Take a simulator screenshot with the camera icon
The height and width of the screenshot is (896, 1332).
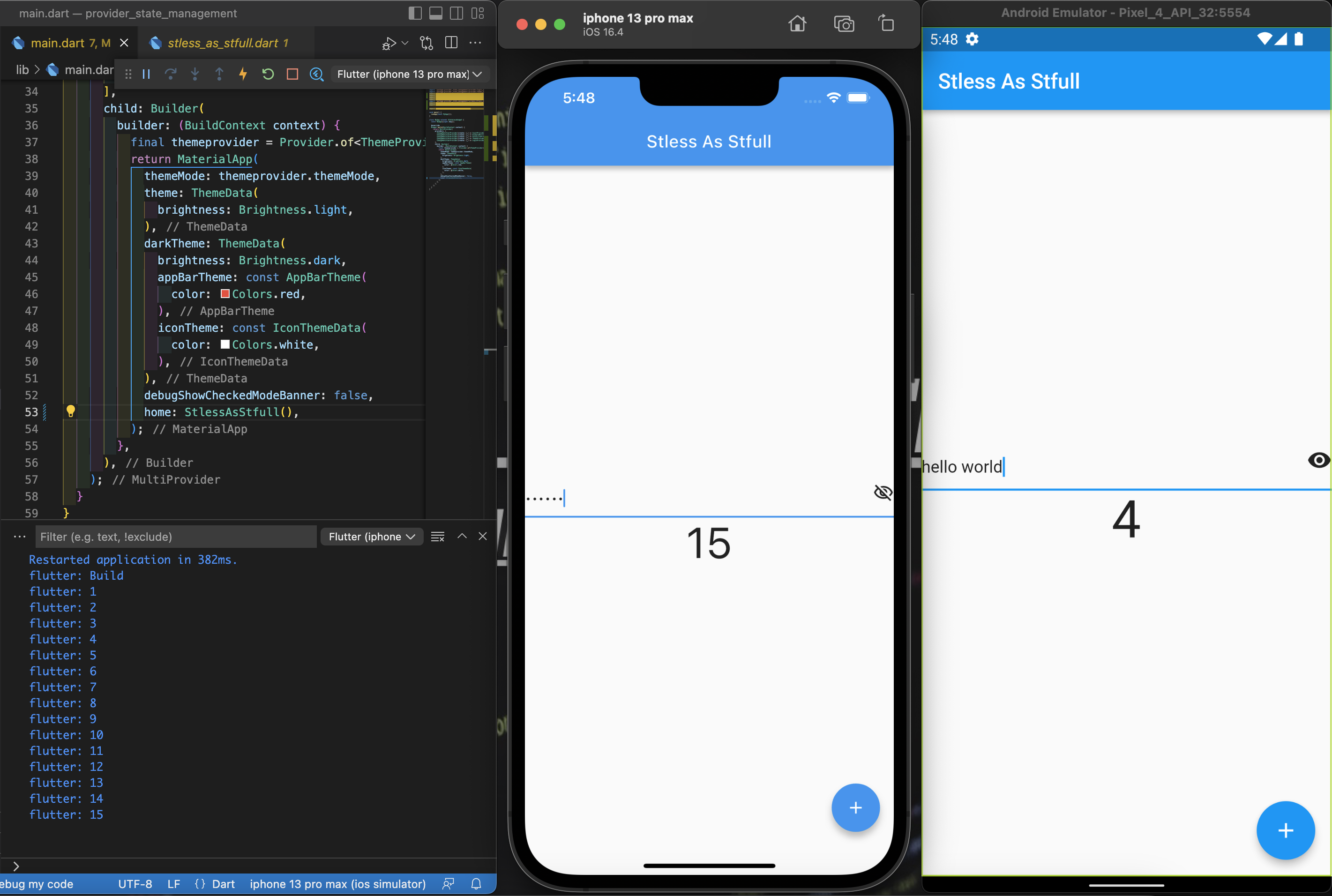coord(844,24)
